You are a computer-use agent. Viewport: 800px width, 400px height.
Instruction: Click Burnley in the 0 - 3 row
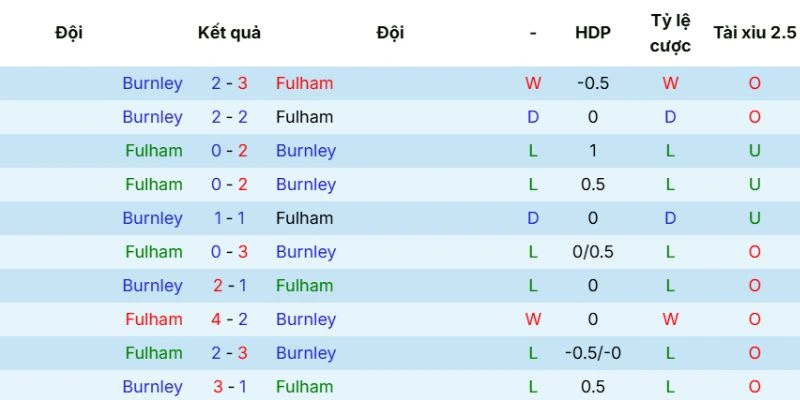(305, 252)
